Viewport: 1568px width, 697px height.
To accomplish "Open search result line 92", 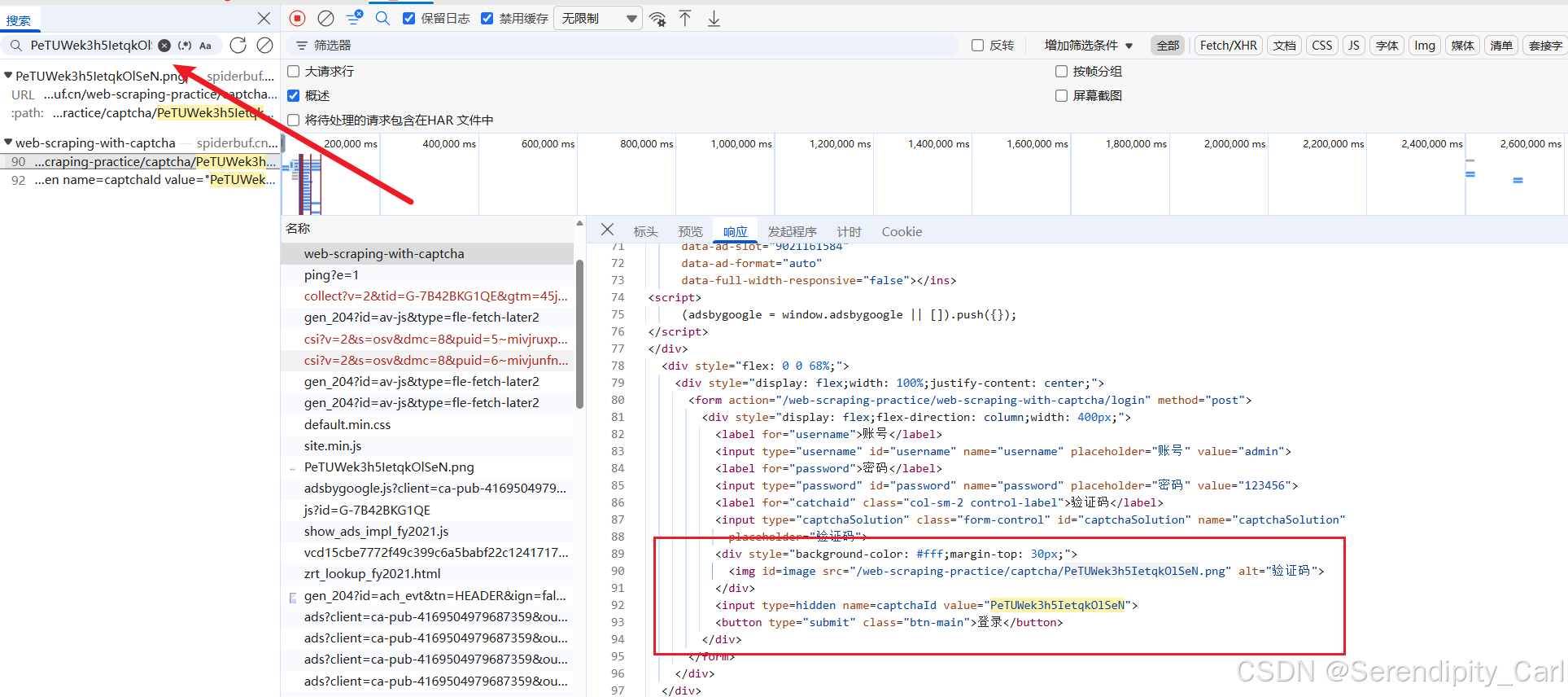I will coord(140,180).
